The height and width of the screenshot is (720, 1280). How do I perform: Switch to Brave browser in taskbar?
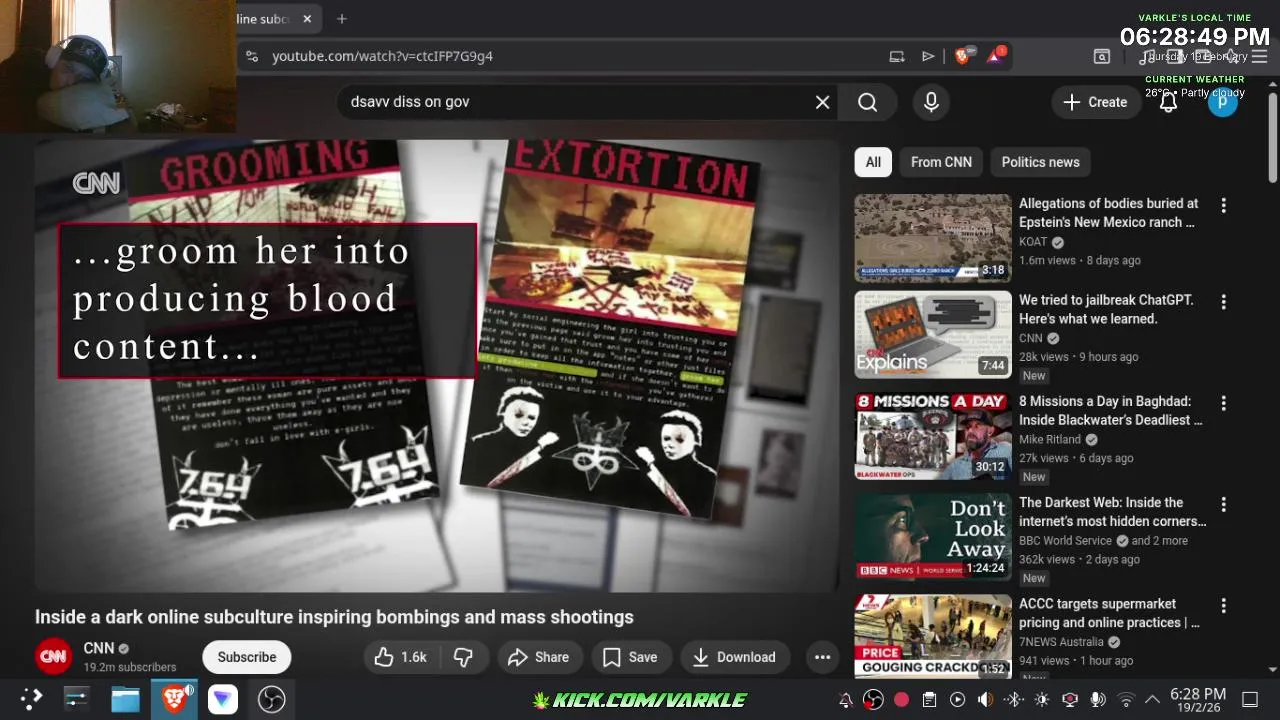coord(174,699)
